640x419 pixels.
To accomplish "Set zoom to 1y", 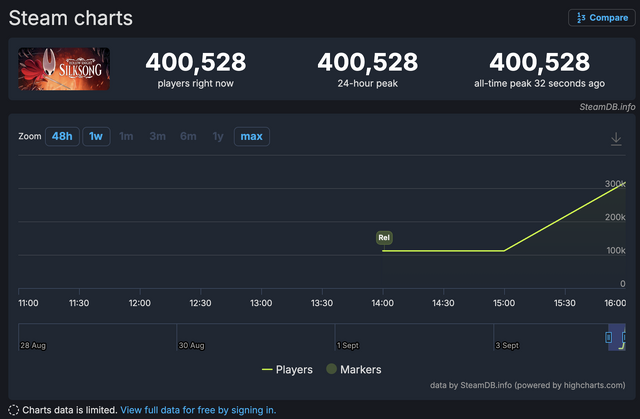I will 218,136.
